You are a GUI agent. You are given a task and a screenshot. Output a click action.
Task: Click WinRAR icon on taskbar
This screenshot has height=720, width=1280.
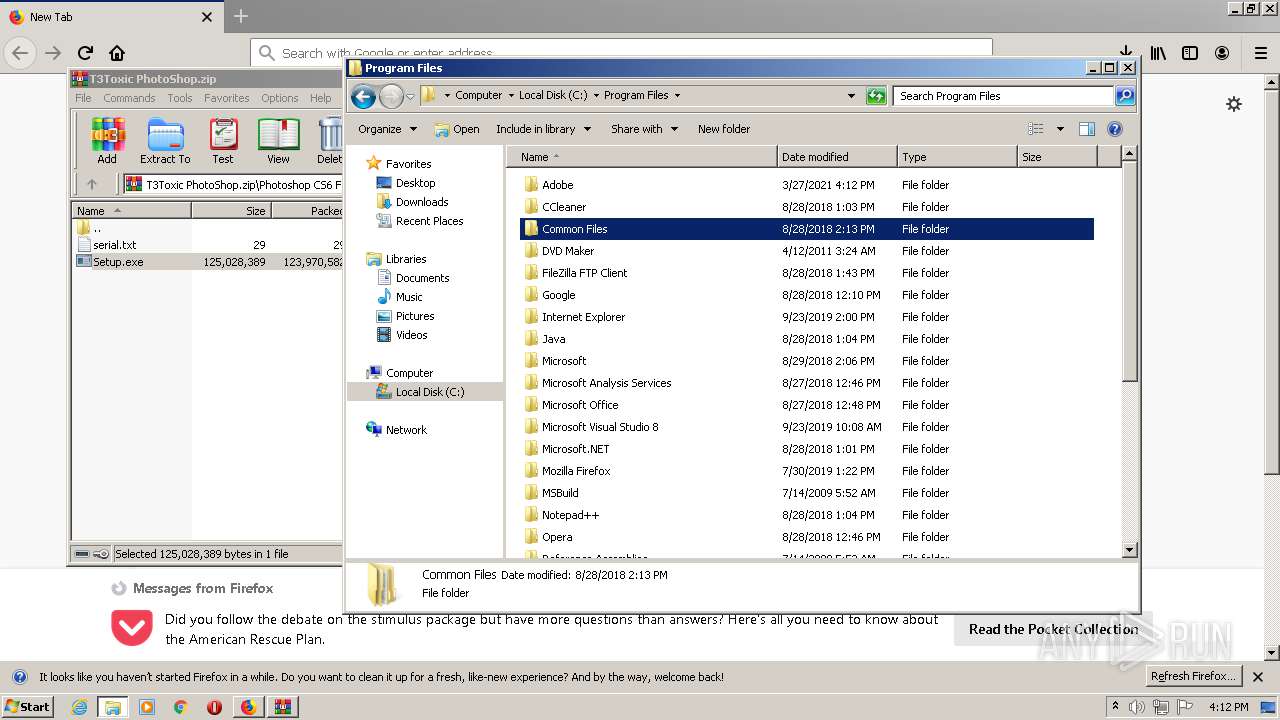[282, 707]
